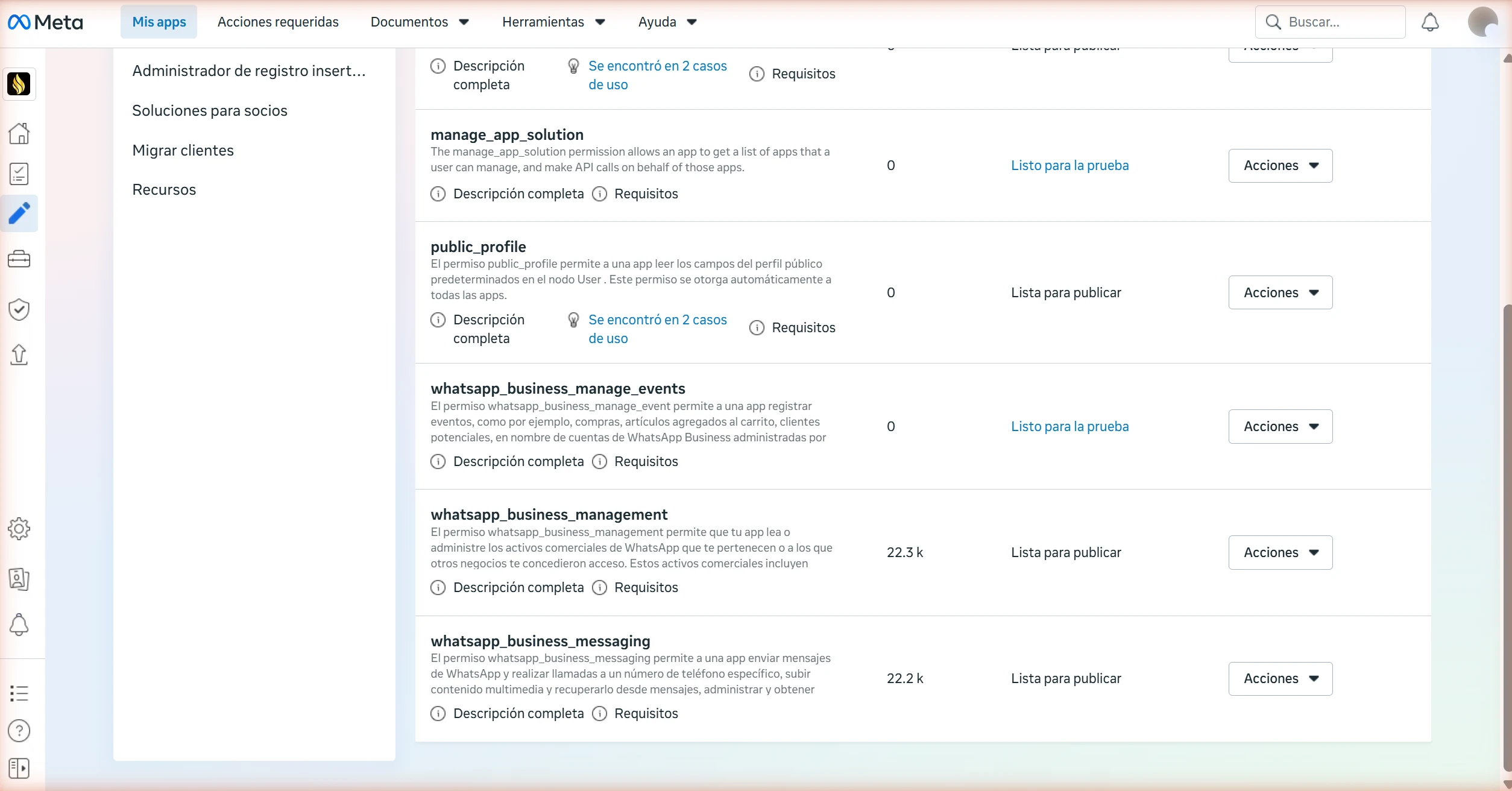
Task: Click the public_profile permission title
Action: tap(478, 247)
